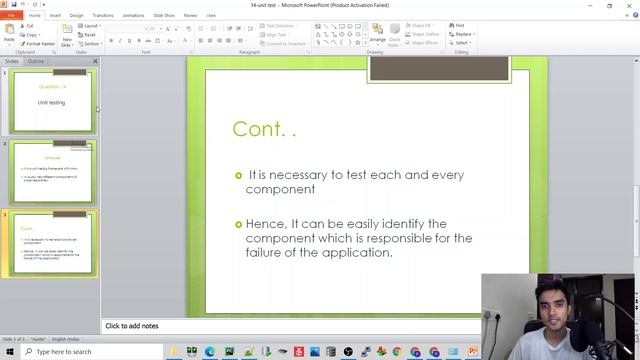Screen dimensions: 640x360
Task: Click the Paste button in Clipboard group
Action: pyautogui.click(x=9, y=33)
